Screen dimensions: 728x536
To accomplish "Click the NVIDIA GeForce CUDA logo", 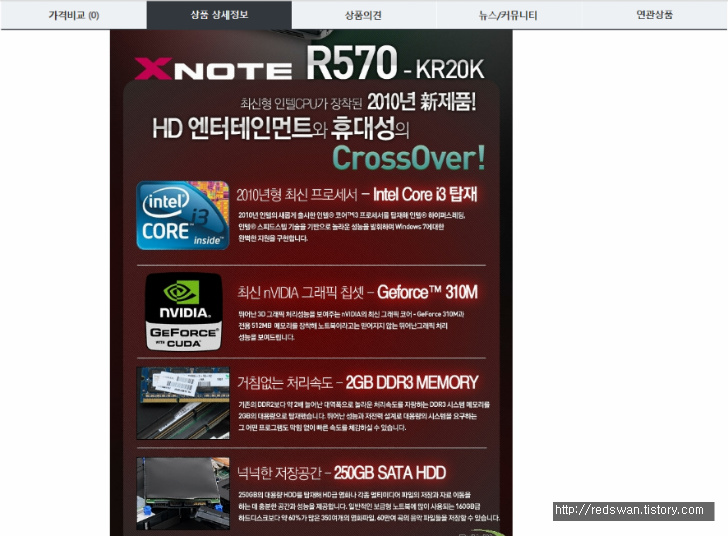I will click(184, 312).
